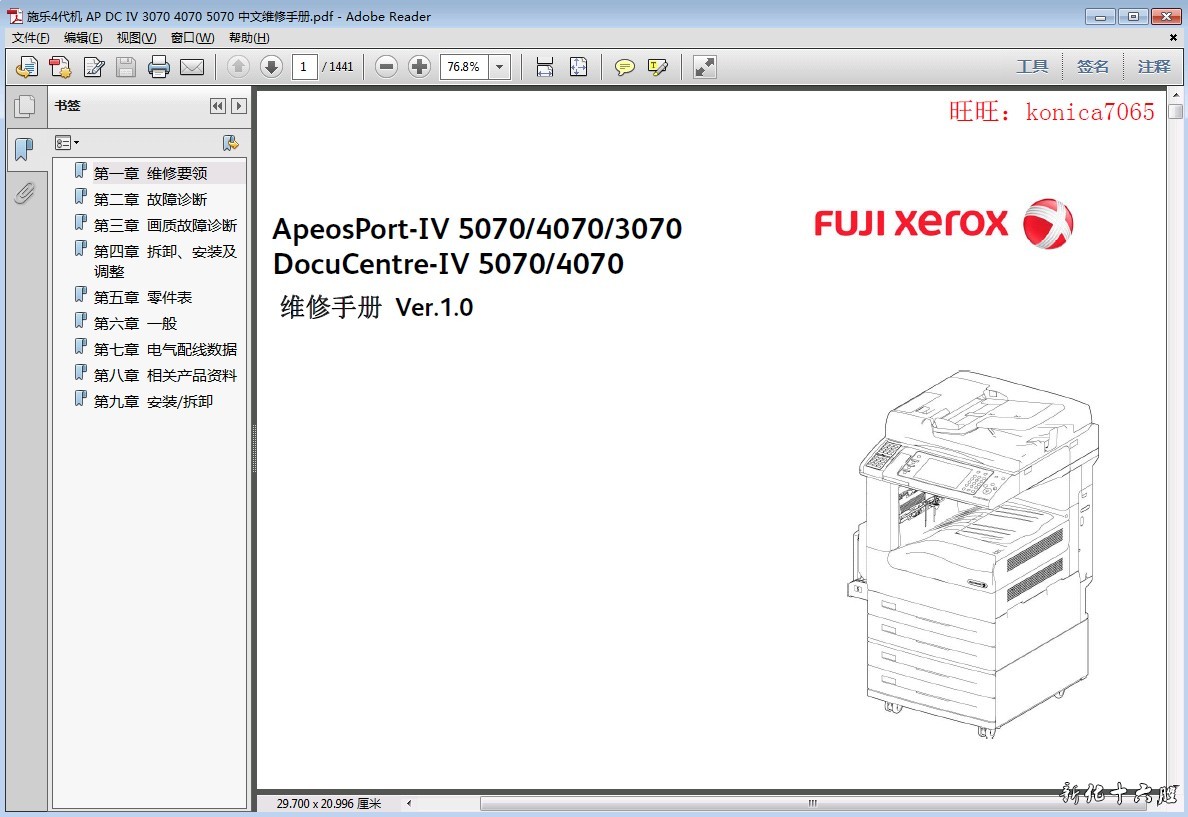Open the 帮助(H) menu
Screen dimensions: 1188x817
(x=249, y=38)
